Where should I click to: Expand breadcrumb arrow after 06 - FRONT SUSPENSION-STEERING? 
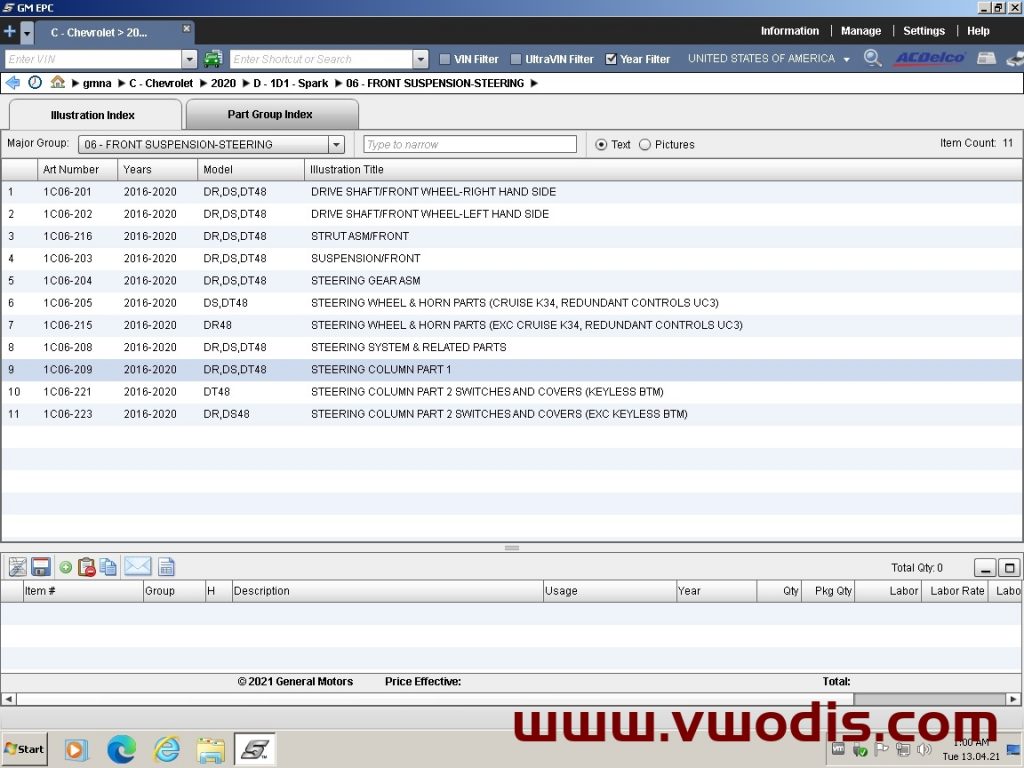tap(534, 83)
